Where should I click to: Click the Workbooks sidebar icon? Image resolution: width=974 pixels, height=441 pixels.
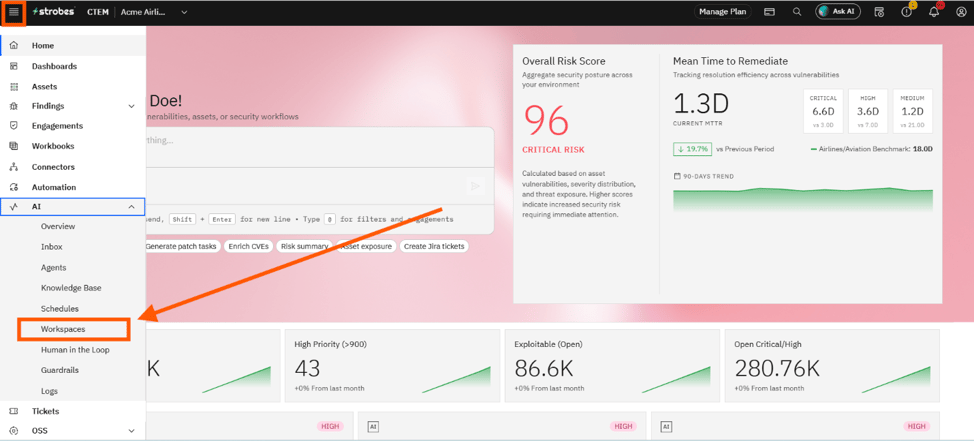click(14, 146)
